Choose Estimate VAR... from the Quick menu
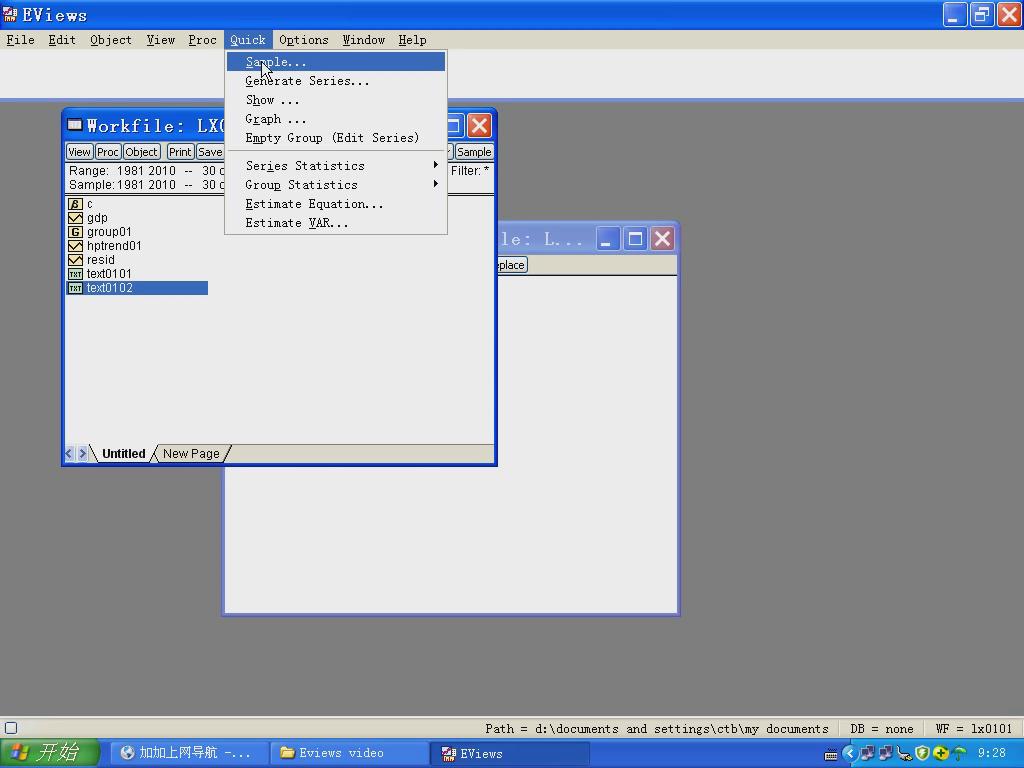Image resolution: width=1024 pixels, height=768 pixels. 336,223
